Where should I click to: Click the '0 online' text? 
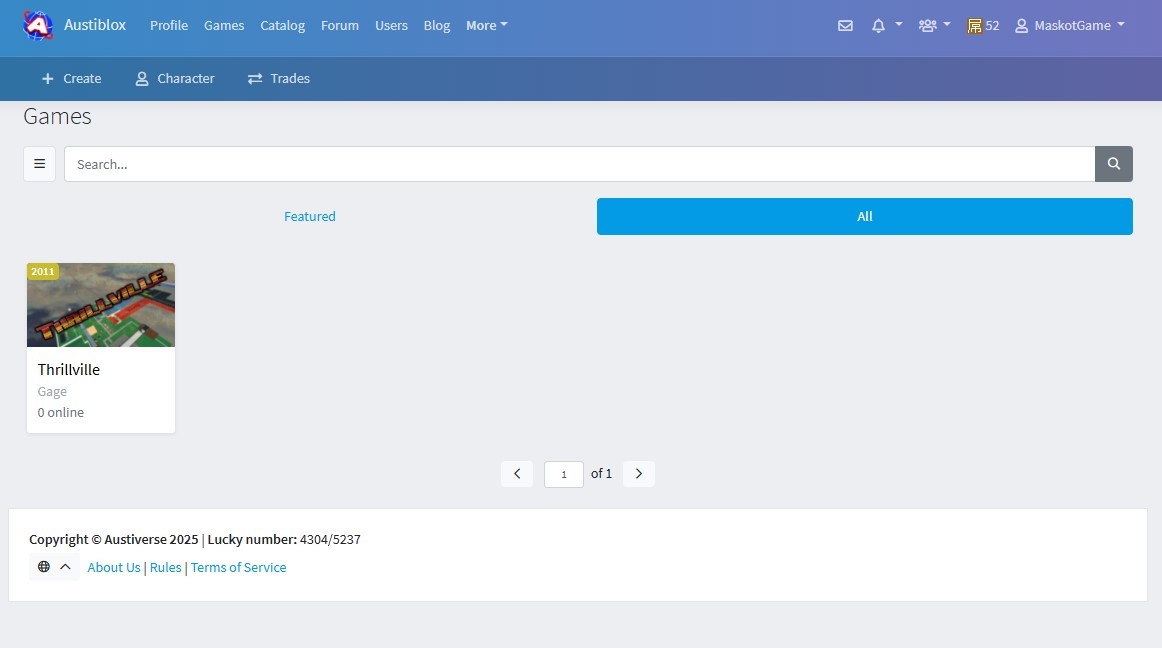[61, 412]
